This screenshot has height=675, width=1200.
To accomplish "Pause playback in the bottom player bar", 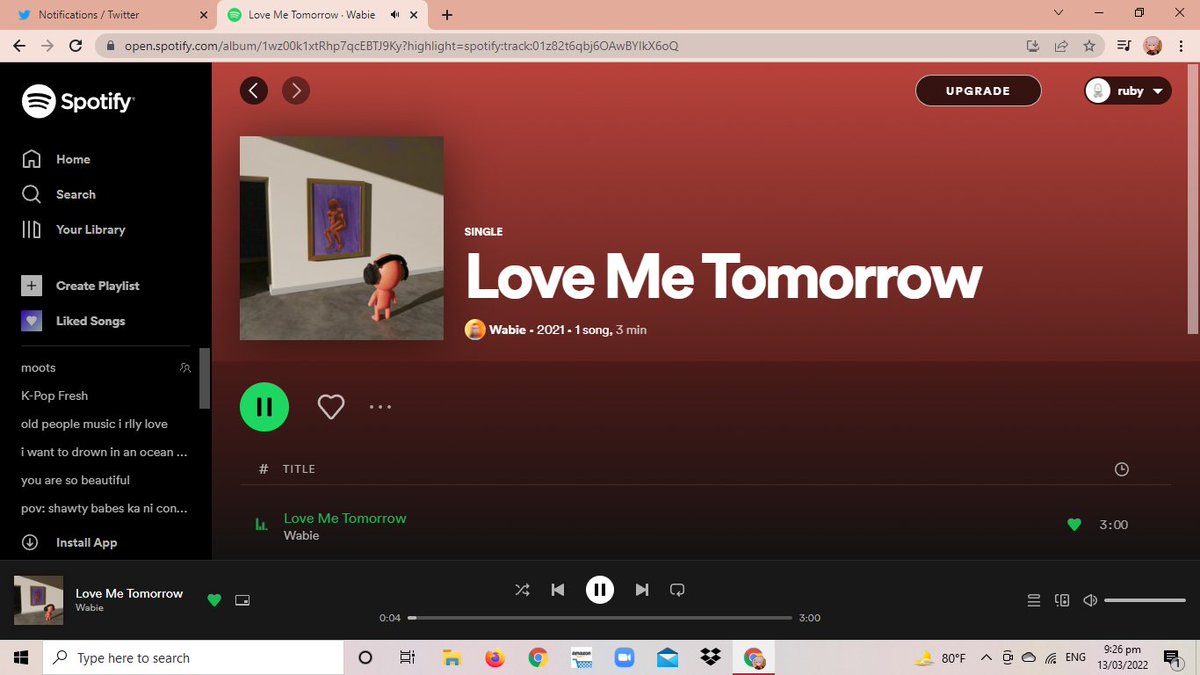I will (599, 590).
